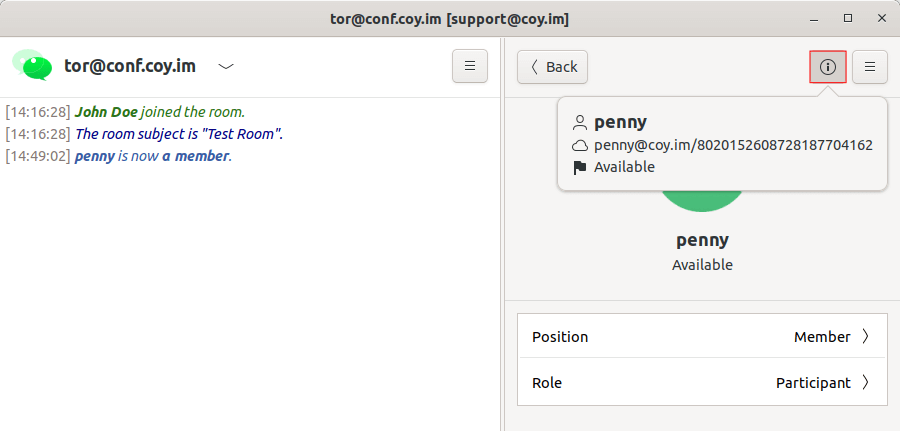Viewport: 900px width, 431px height.
Task: Click the tor@conf.coy.im room name
Action: click(131, 67)
